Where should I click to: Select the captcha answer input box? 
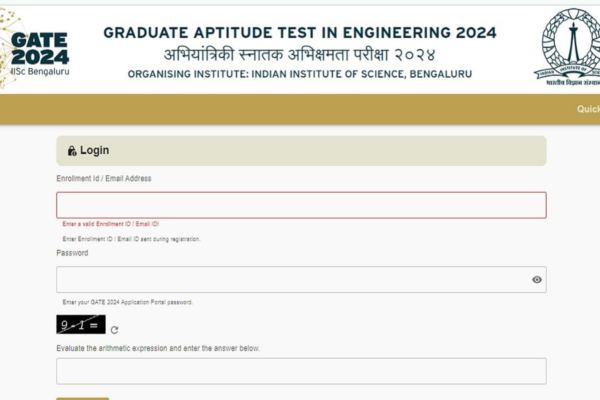tap(301, 371)
